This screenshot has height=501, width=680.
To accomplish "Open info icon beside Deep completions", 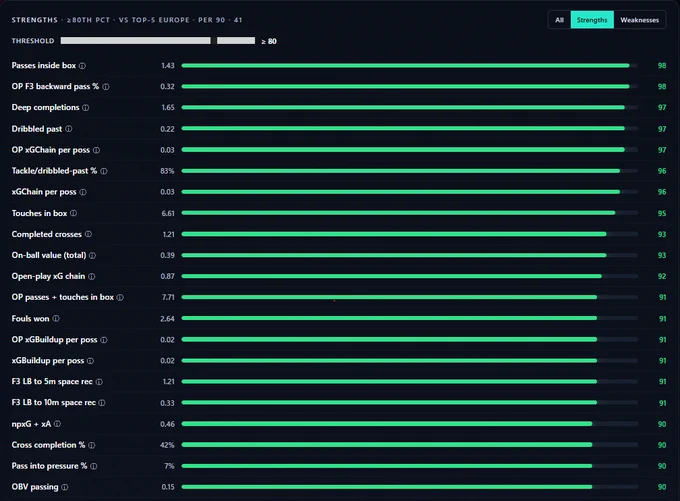I will tap(86, 108).
